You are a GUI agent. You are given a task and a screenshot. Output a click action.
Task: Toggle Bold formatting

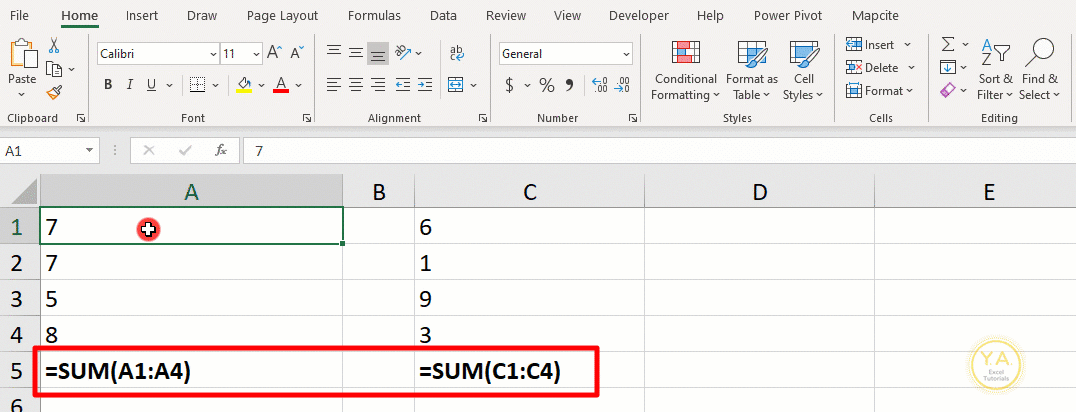108,85
